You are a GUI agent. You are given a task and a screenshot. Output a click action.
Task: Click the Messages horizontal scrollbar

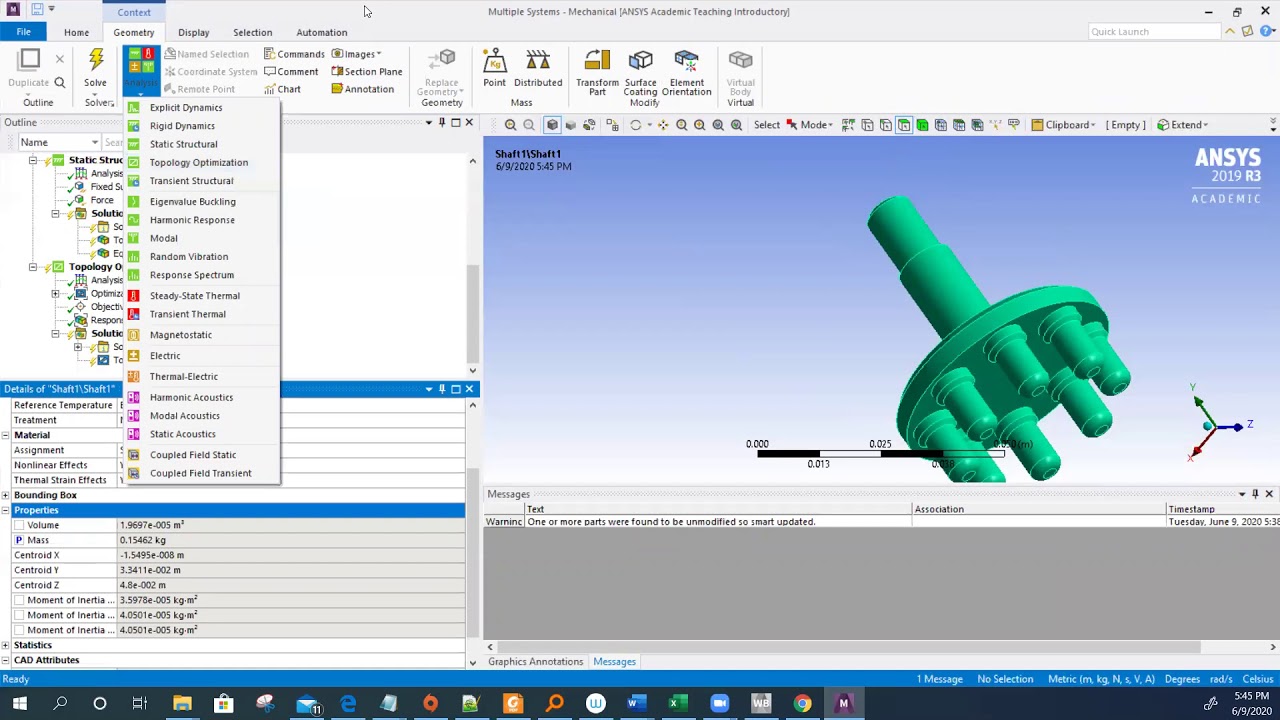[x=848, y=647]
